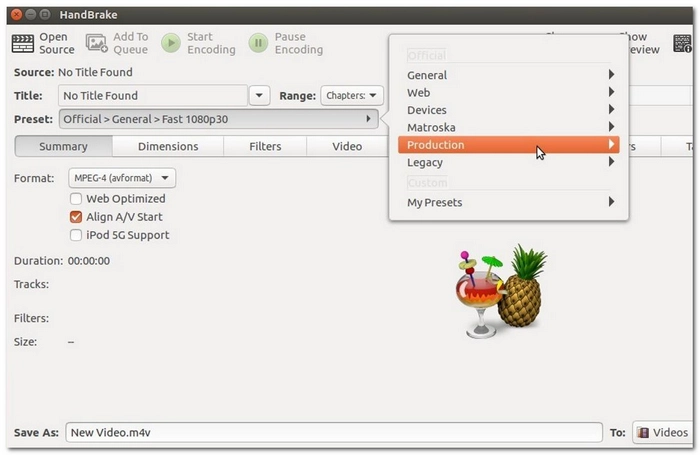Open the Preset selector Official > General > Fast 1080p30

click(x=219, y=119)
